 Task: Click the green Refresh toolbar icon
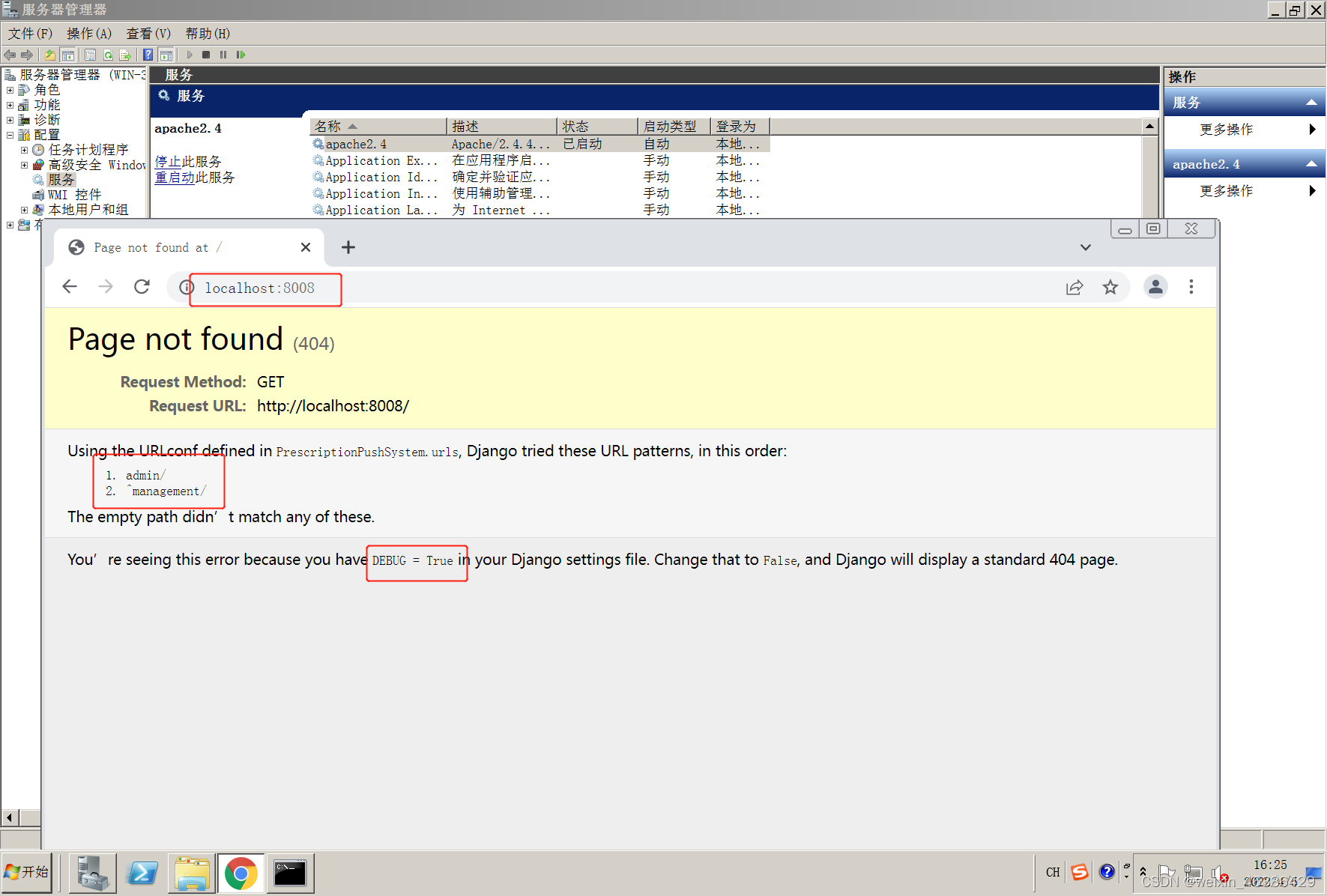tap(108, 55)
